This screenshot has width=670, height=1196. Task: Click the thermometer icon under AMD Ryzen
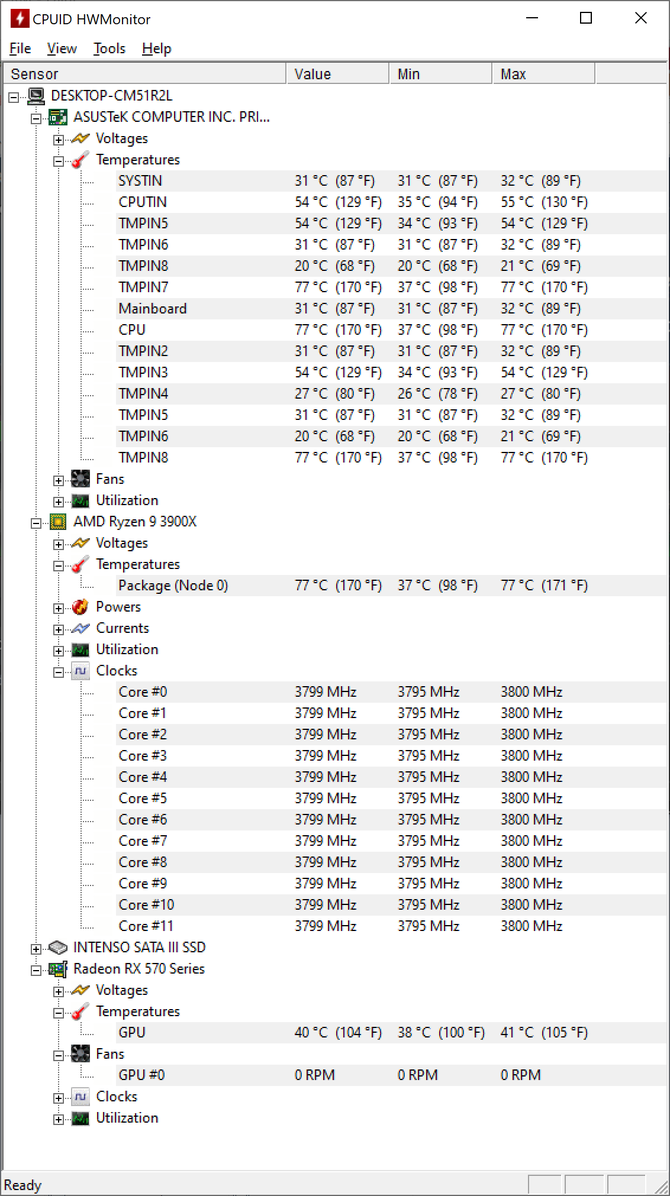tap(80, 564)
